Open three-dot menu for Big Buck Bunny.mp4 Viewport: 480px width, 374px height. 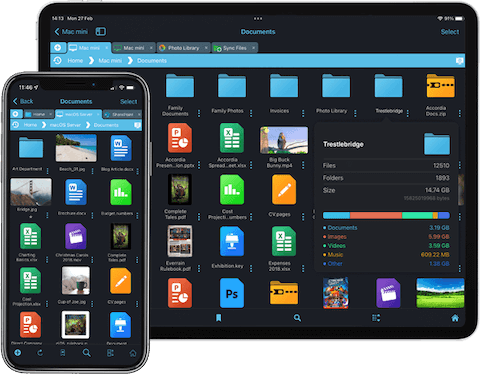[x=303, y=165]
